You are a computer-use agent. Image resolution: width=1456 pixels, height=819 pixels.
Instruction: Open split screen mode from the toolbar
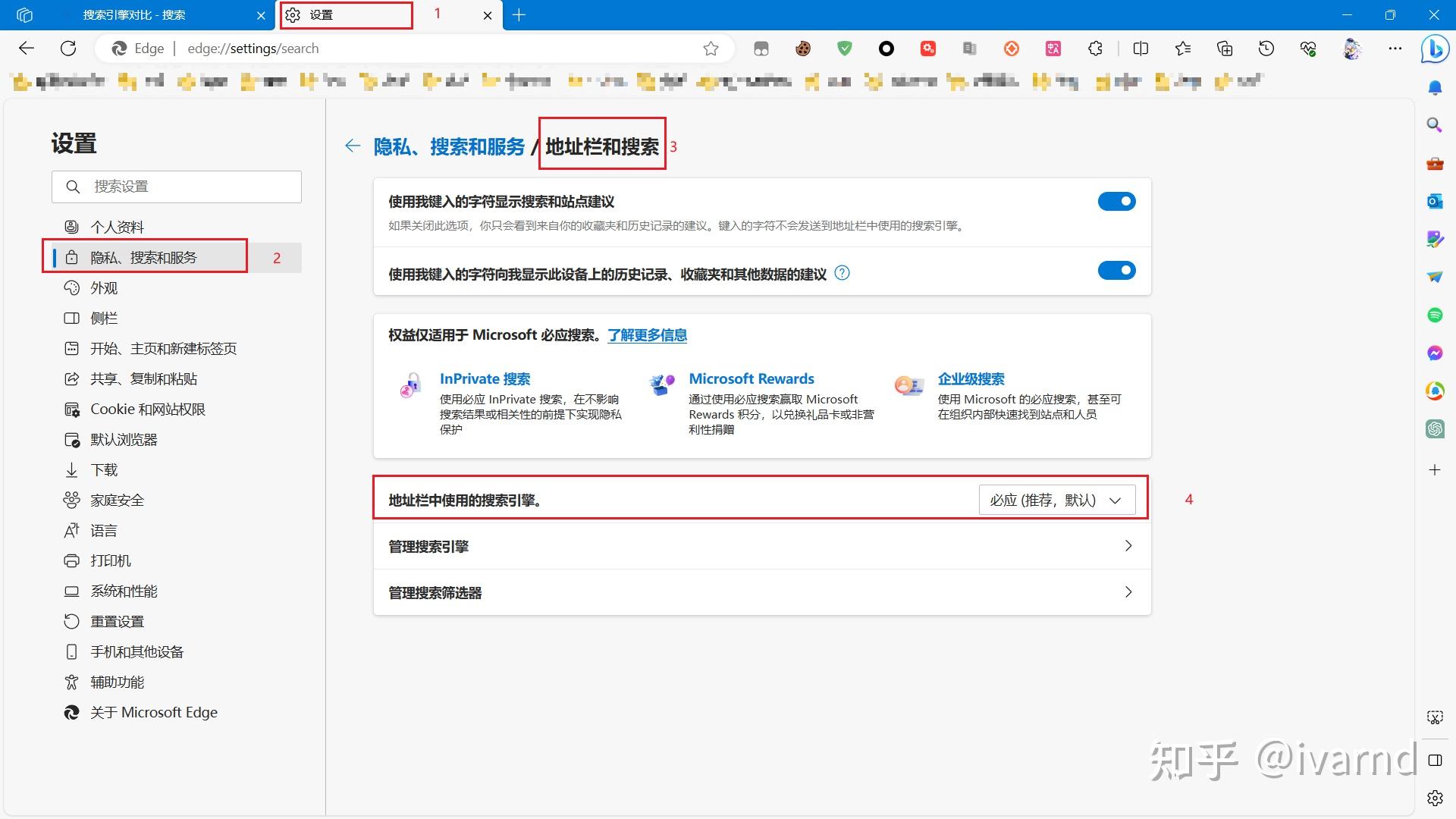pos(1141,48)
